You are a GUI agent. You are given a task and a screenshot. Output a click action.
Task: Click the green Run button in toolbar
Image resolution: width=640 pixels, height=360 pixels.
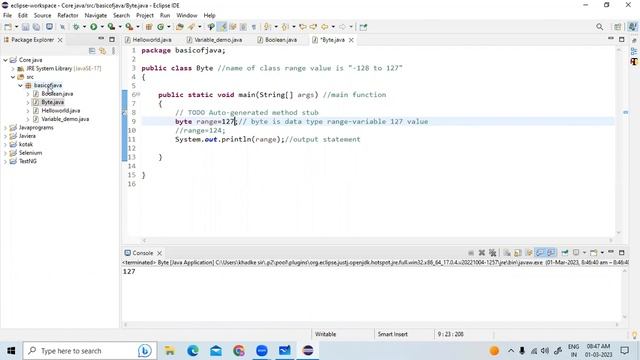tap(93, 27)
